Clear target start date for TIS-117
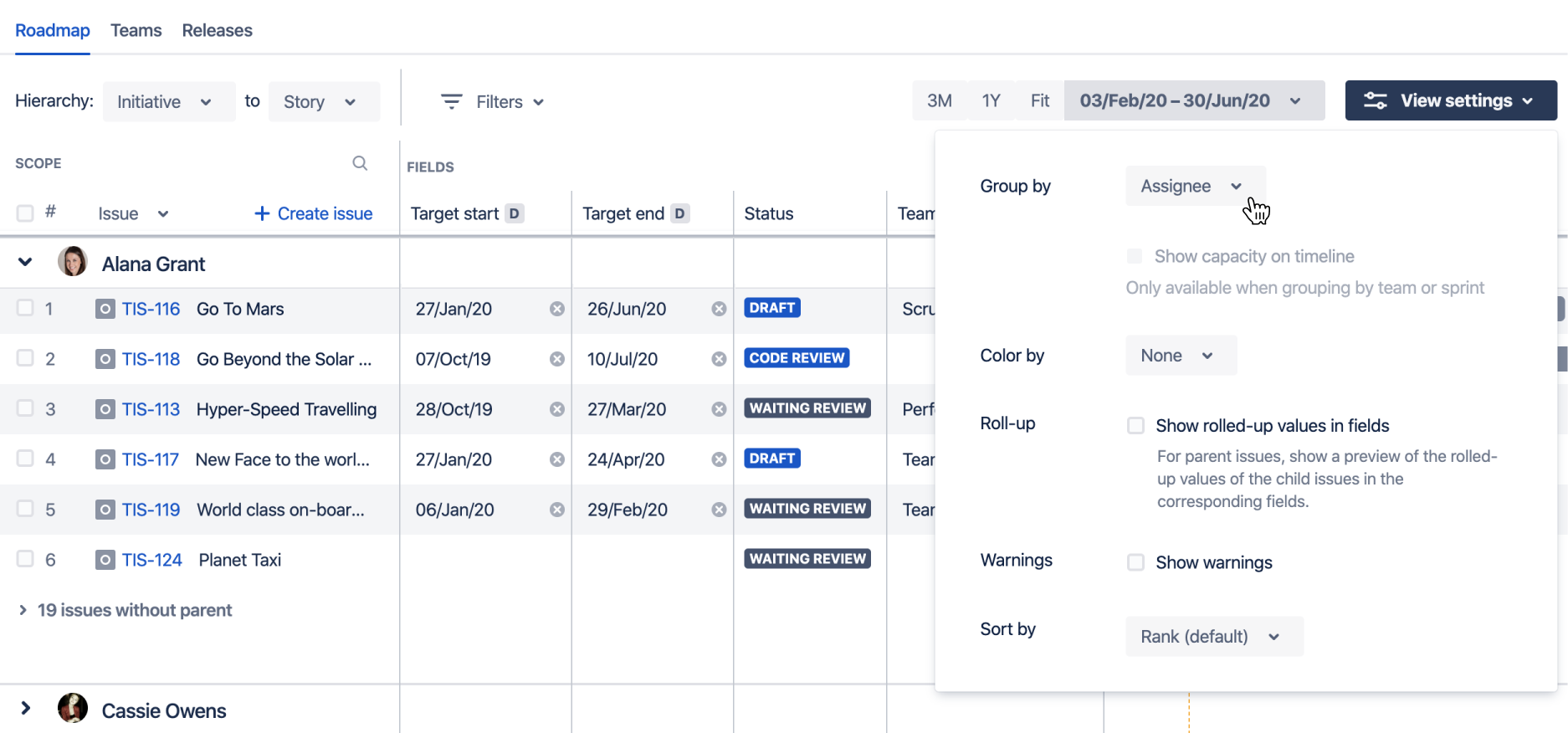The image size is (1568, 733). (556, 459)
